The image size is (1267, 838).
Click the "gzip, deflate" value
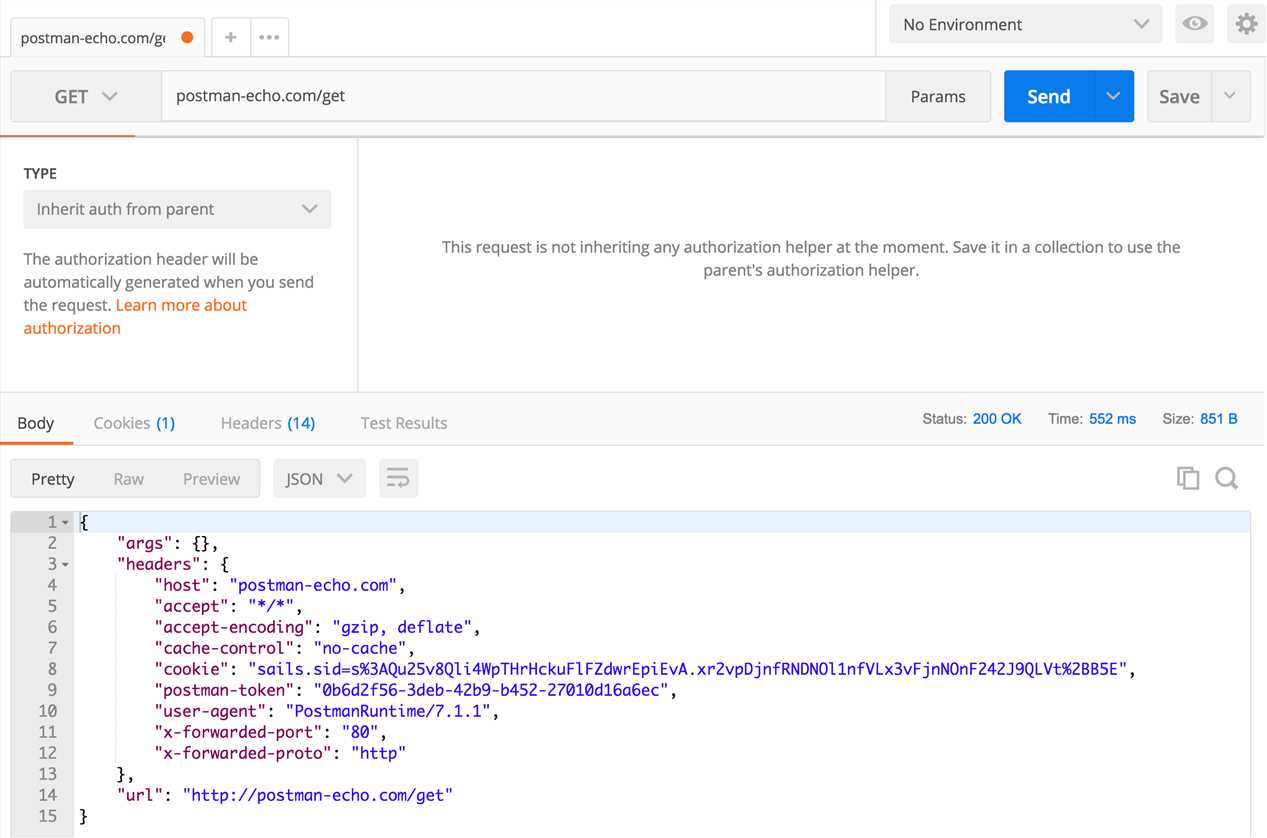402,627
